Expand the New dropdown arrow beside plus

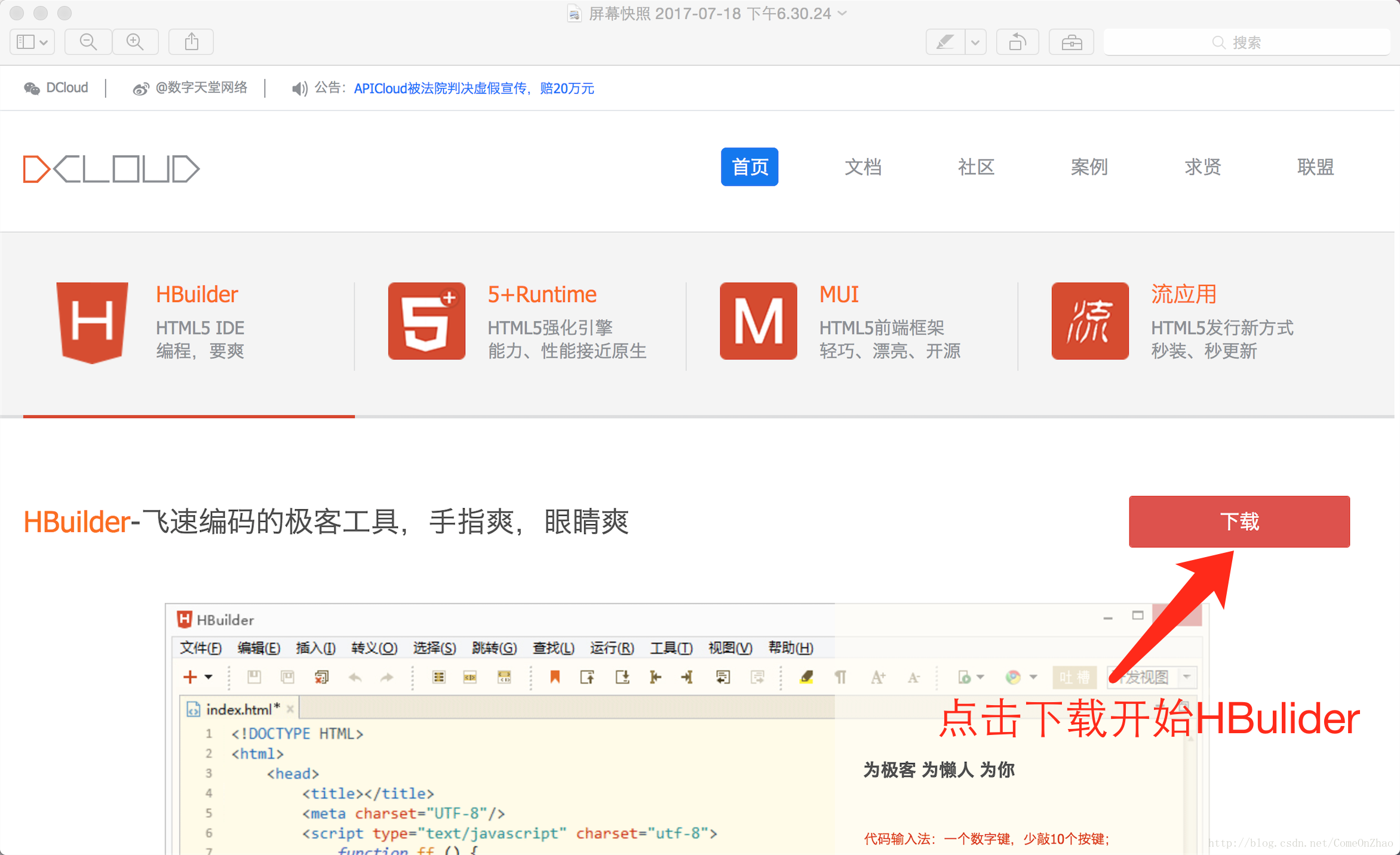pos(208,677)
